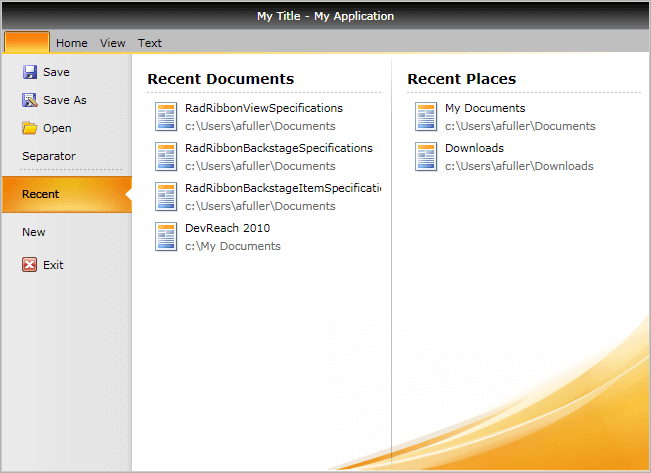The height and width of the screenshot is (473, 651).
Task: Click document icon for RadRibbonViewSpecifications
Action: coord(166,117)
